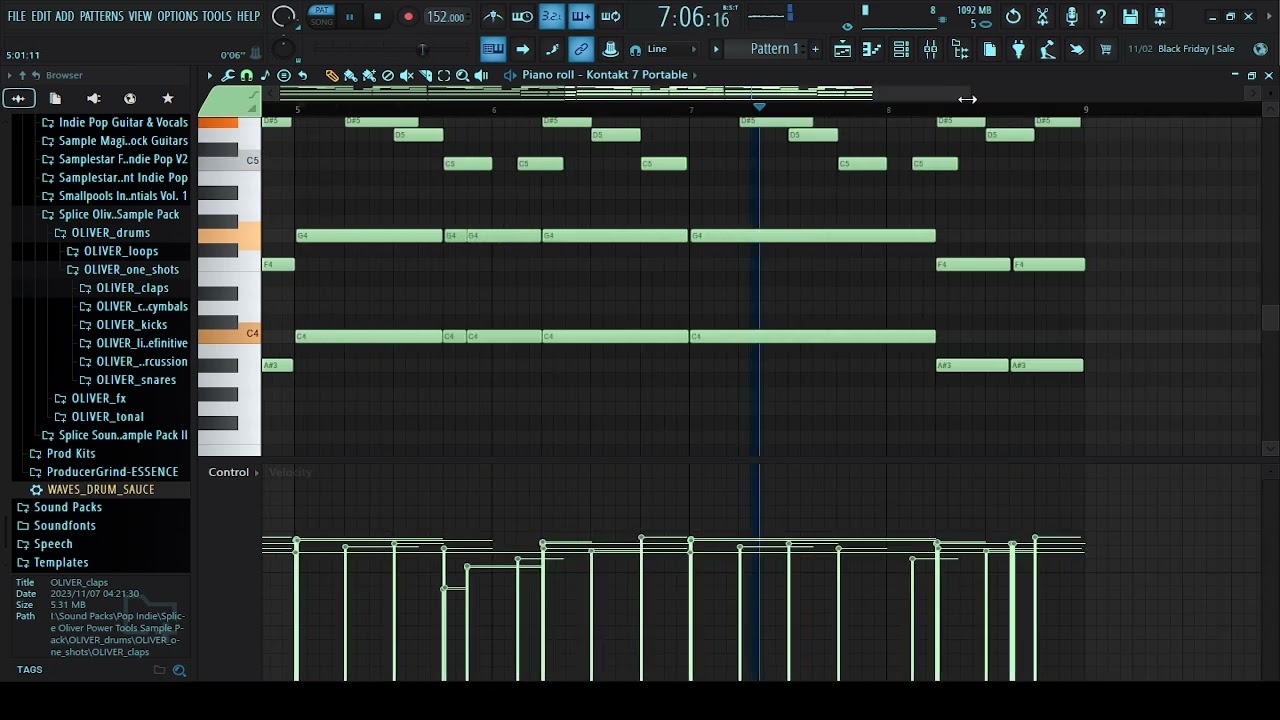Select the Slice tool

tap(425, 76)
